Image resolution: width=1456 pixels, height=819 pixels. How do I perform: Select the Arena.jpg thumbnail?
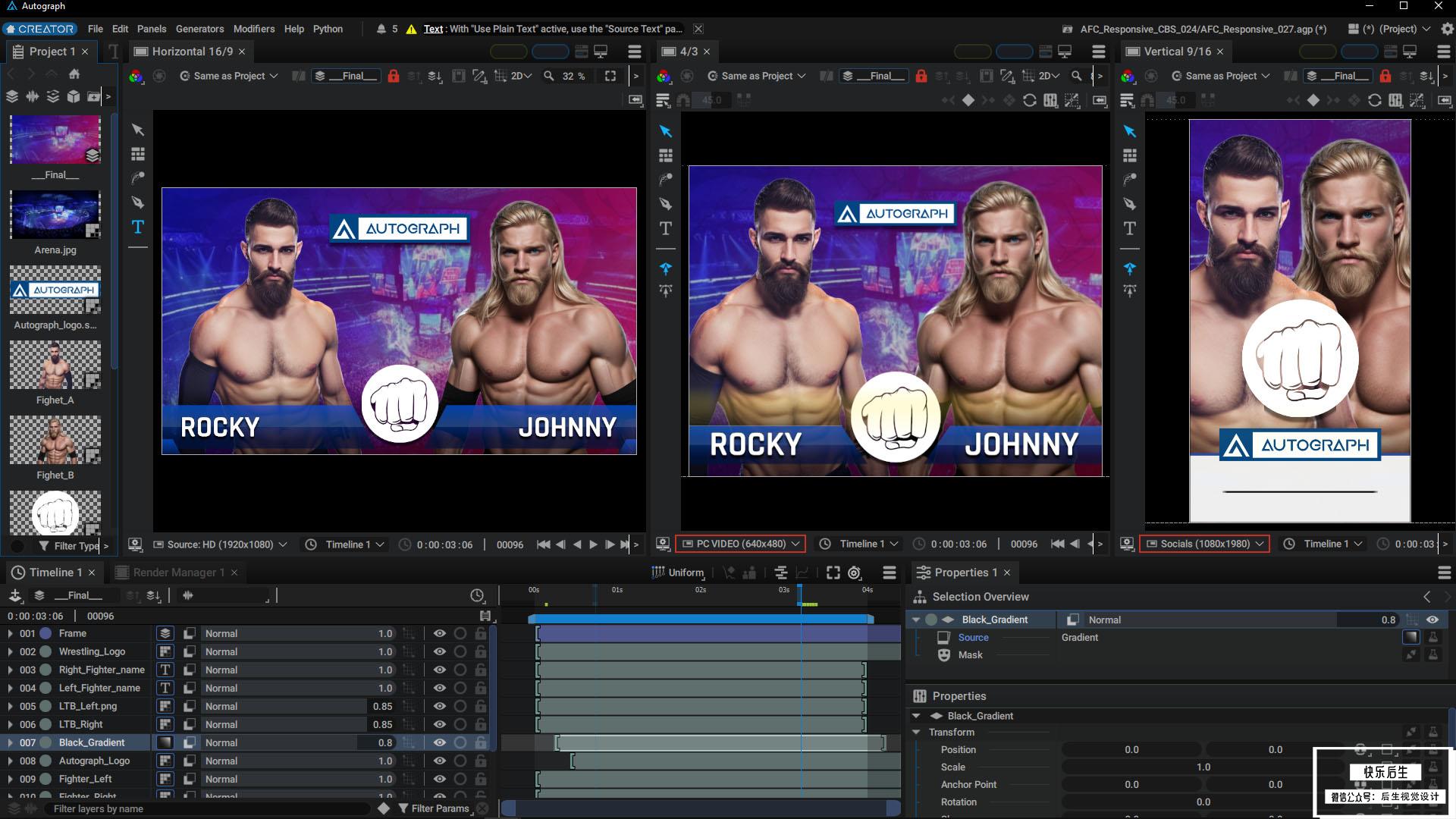click(x=55, y=215)
